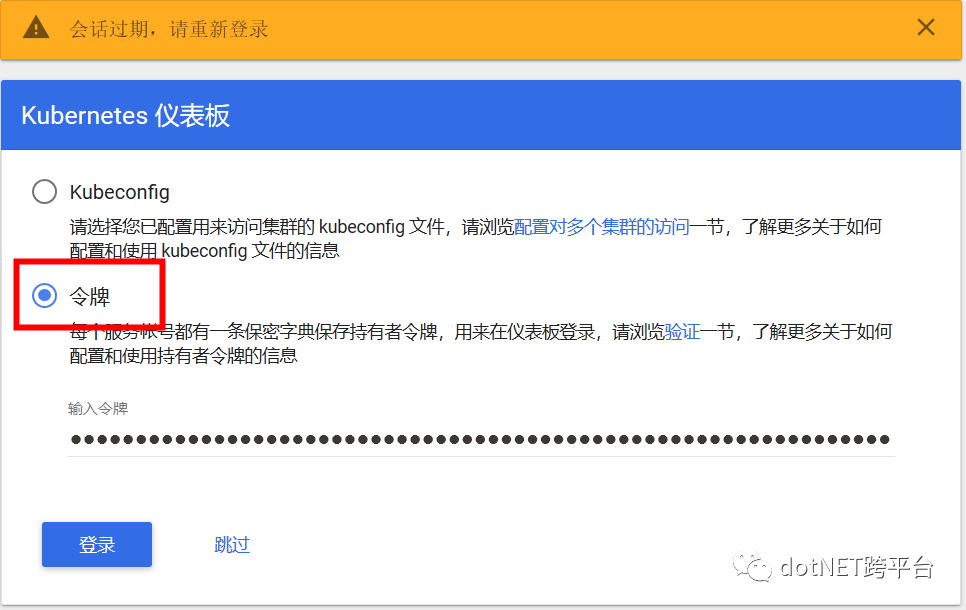Click the 输入令牌 field label

(98, 409)
